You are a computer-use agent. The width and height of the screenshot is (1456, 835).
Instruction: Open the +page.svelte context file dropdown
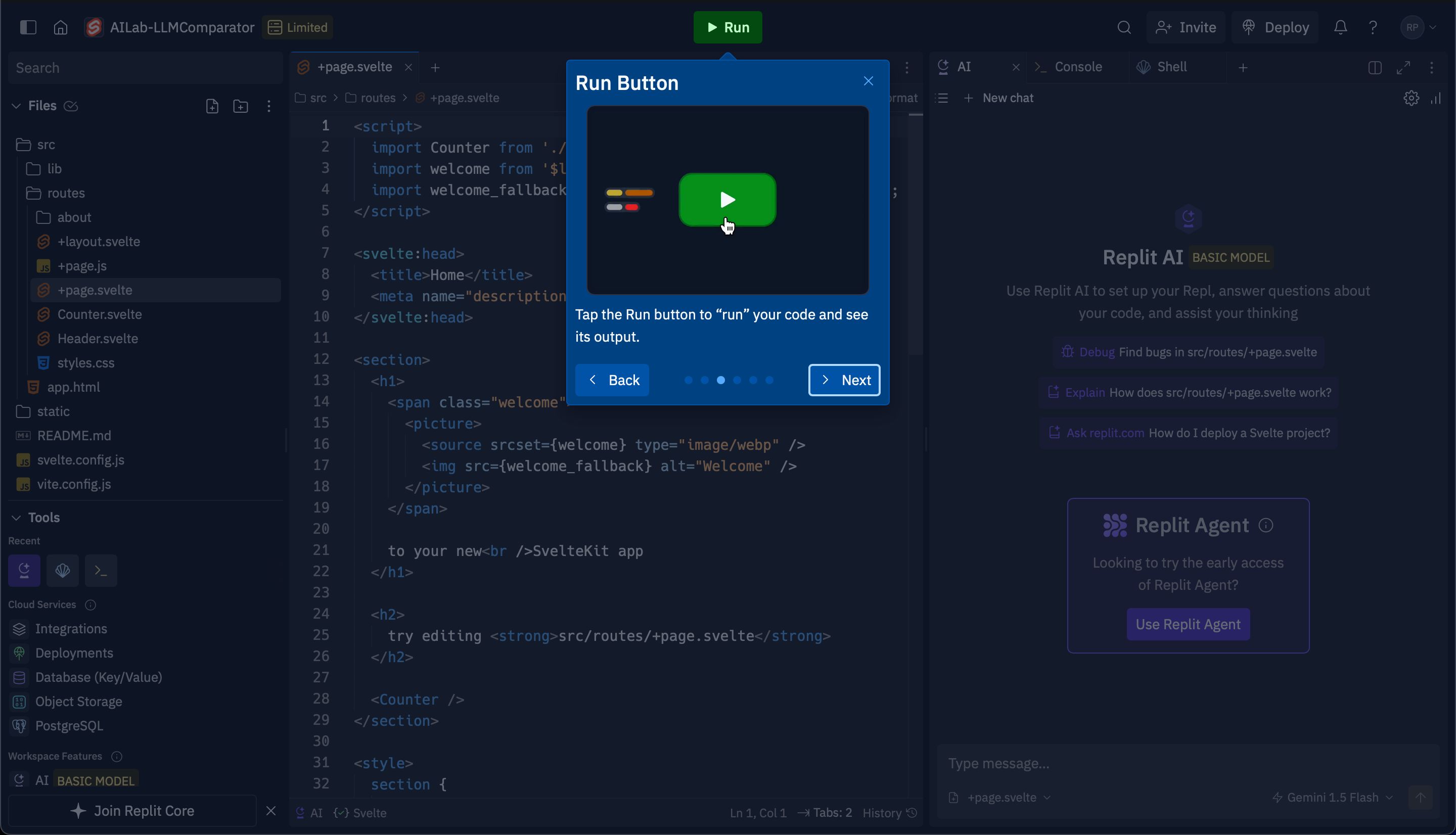point(1000,797)
